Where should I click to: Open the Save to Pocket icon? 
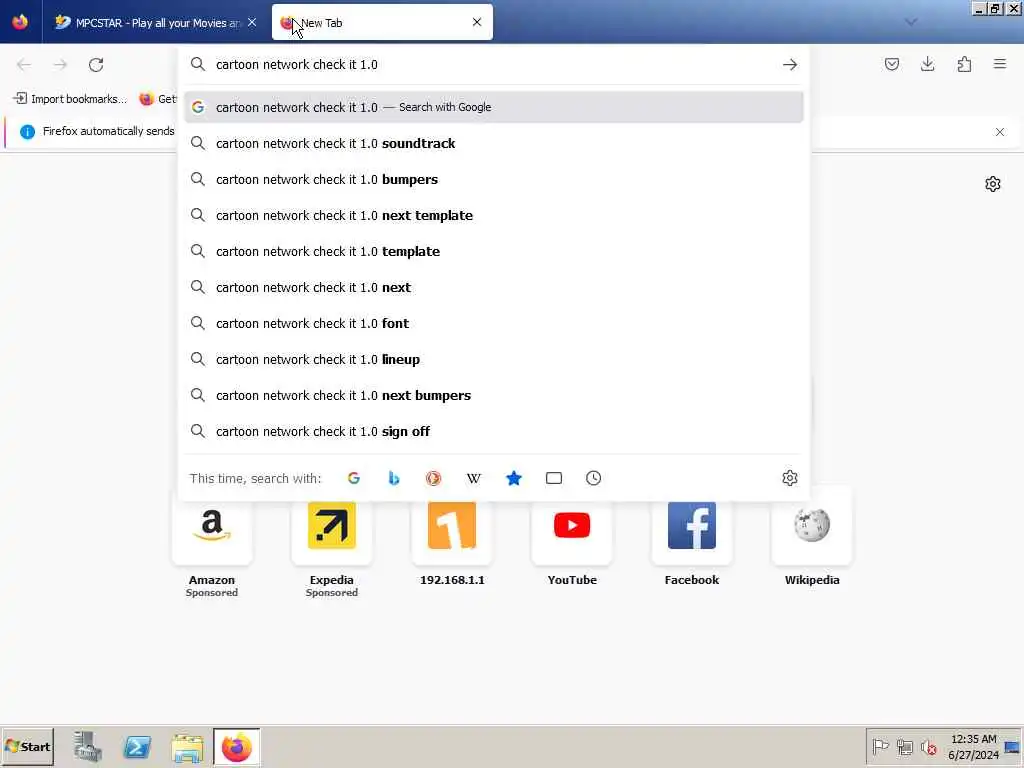[x=891, y=64]
